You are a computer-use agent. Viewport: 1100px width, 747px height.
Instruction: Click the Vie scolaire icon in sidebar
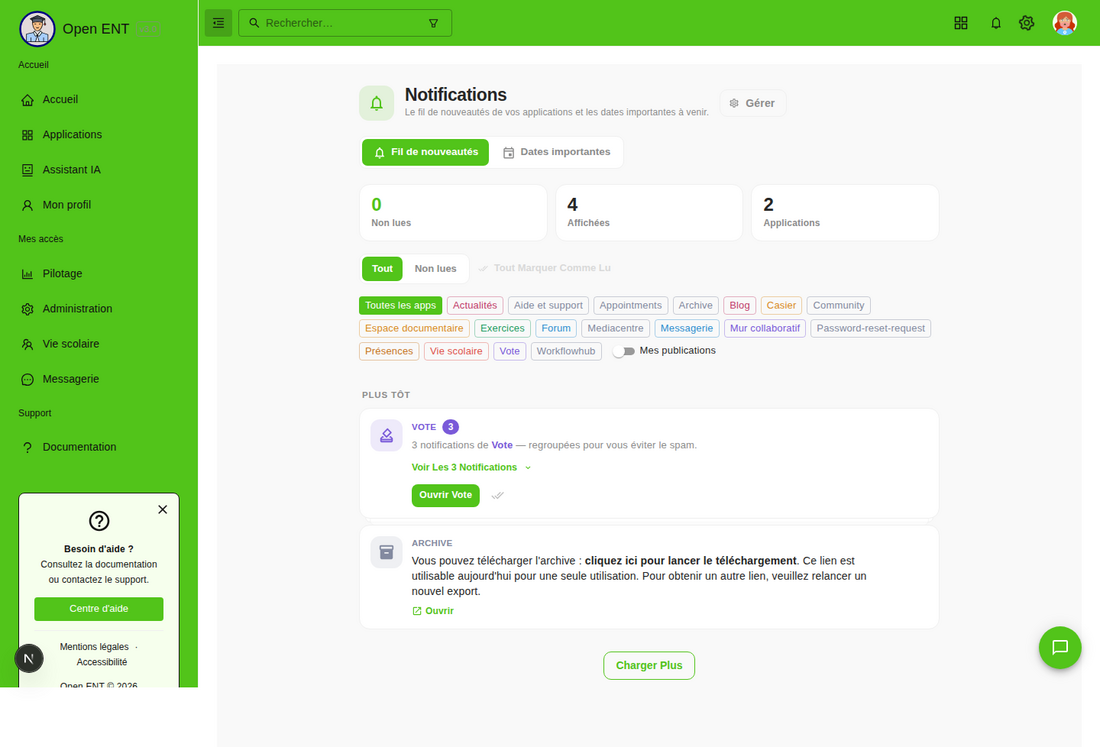27,344
